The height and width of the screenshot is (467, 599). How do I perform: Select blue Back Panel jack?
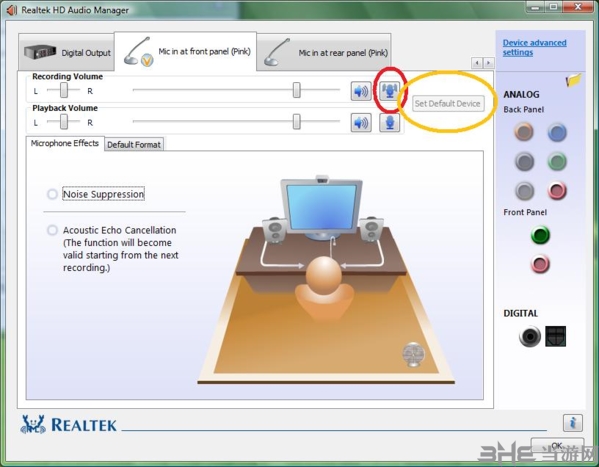click(557, 133)
